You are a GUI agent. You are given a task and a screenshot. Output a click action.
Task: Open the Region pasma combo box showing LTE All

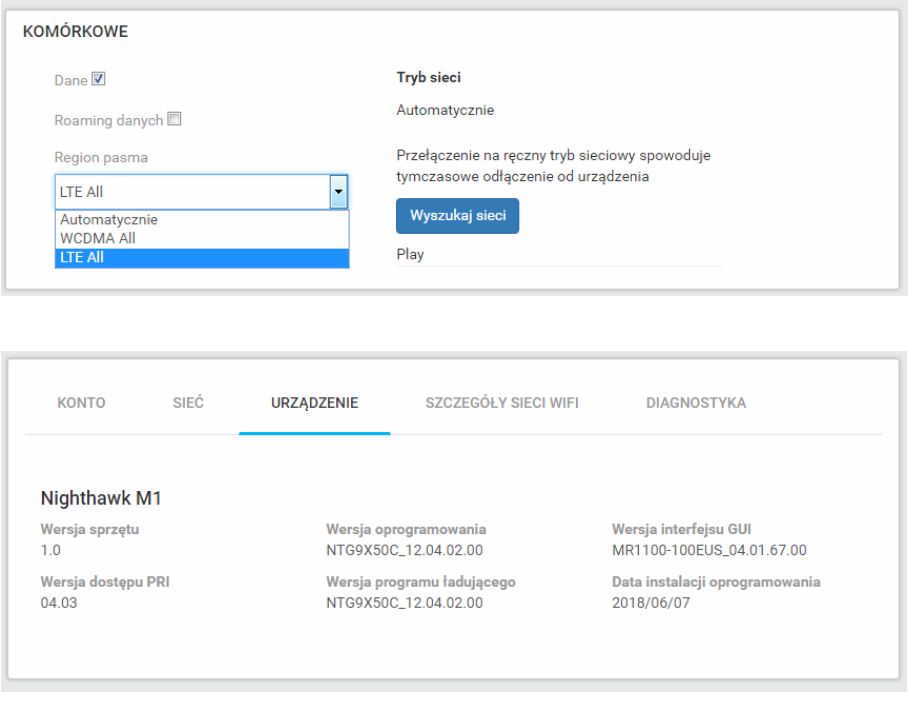[x=192, y=191]
